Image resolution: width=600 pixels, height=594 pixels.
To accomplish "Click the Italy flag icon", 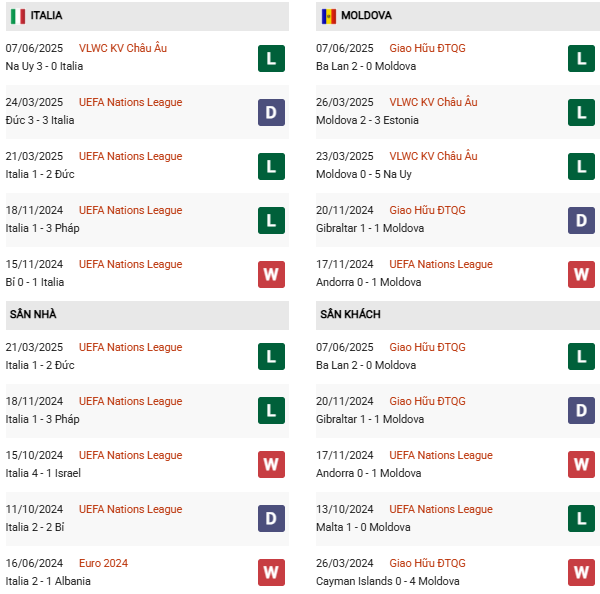I will (18, 16).
